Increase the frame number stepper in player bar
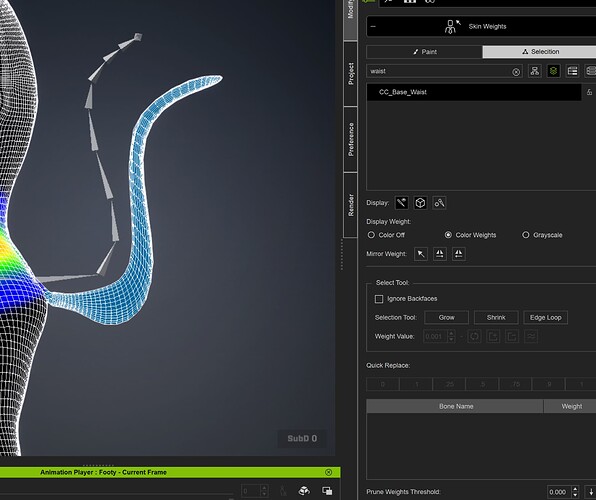Screen dimensions: 596x500 265,488
